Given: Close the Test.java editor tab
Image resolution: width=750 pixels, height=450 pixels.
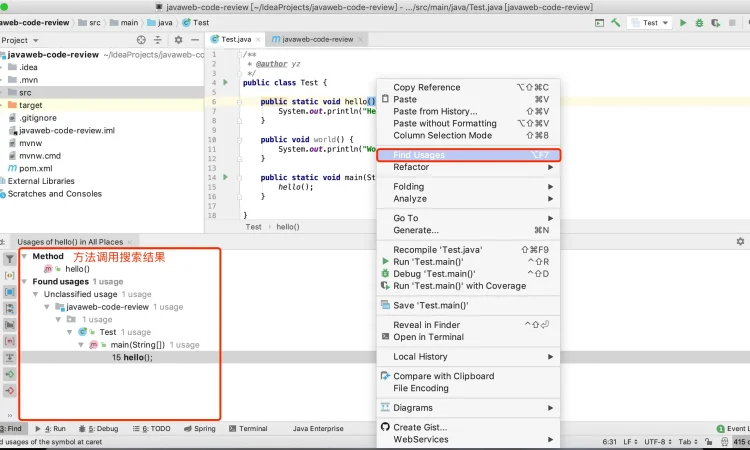Looking at the screenshot, I should [258, 40].
